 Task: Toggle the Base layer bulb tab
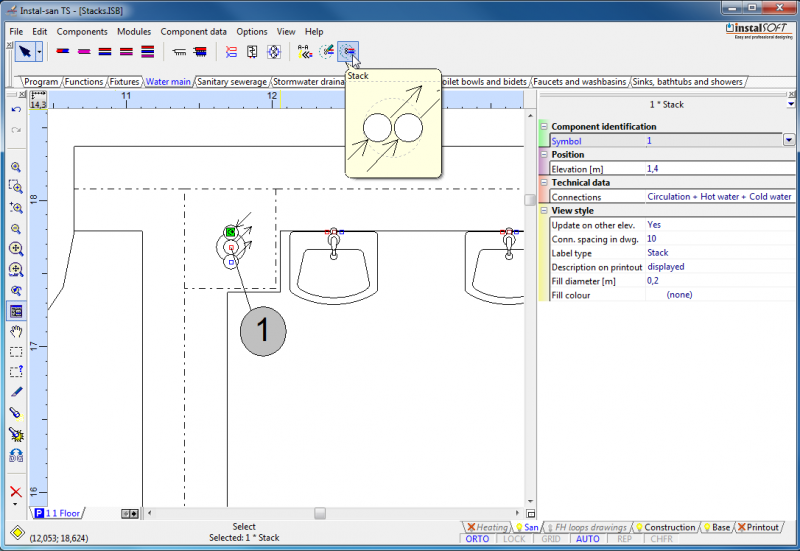point(716,528)
